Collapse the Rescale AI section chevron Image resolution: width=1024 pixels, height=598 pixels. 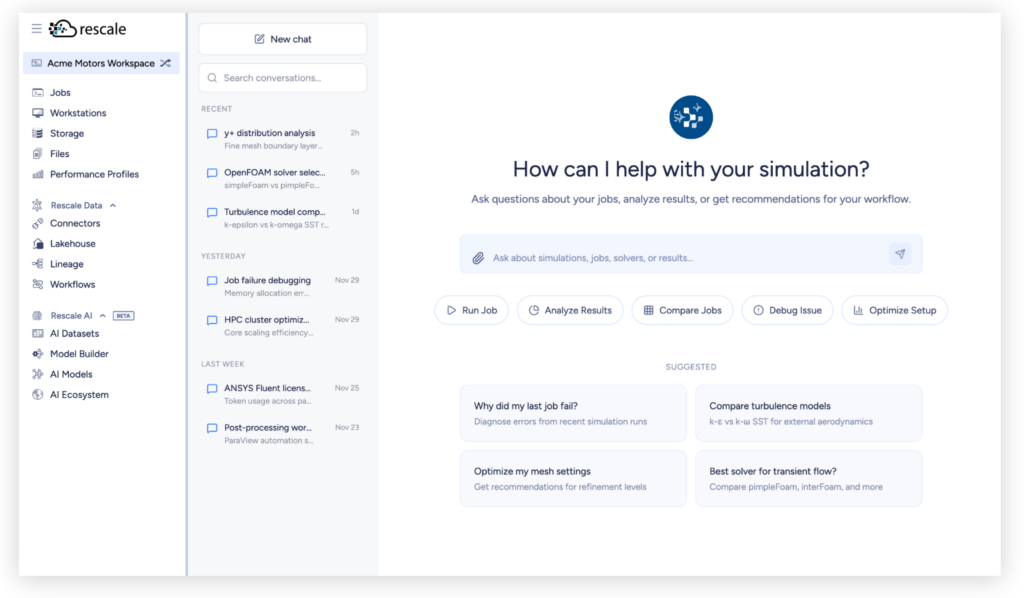(x=102, y=315)
